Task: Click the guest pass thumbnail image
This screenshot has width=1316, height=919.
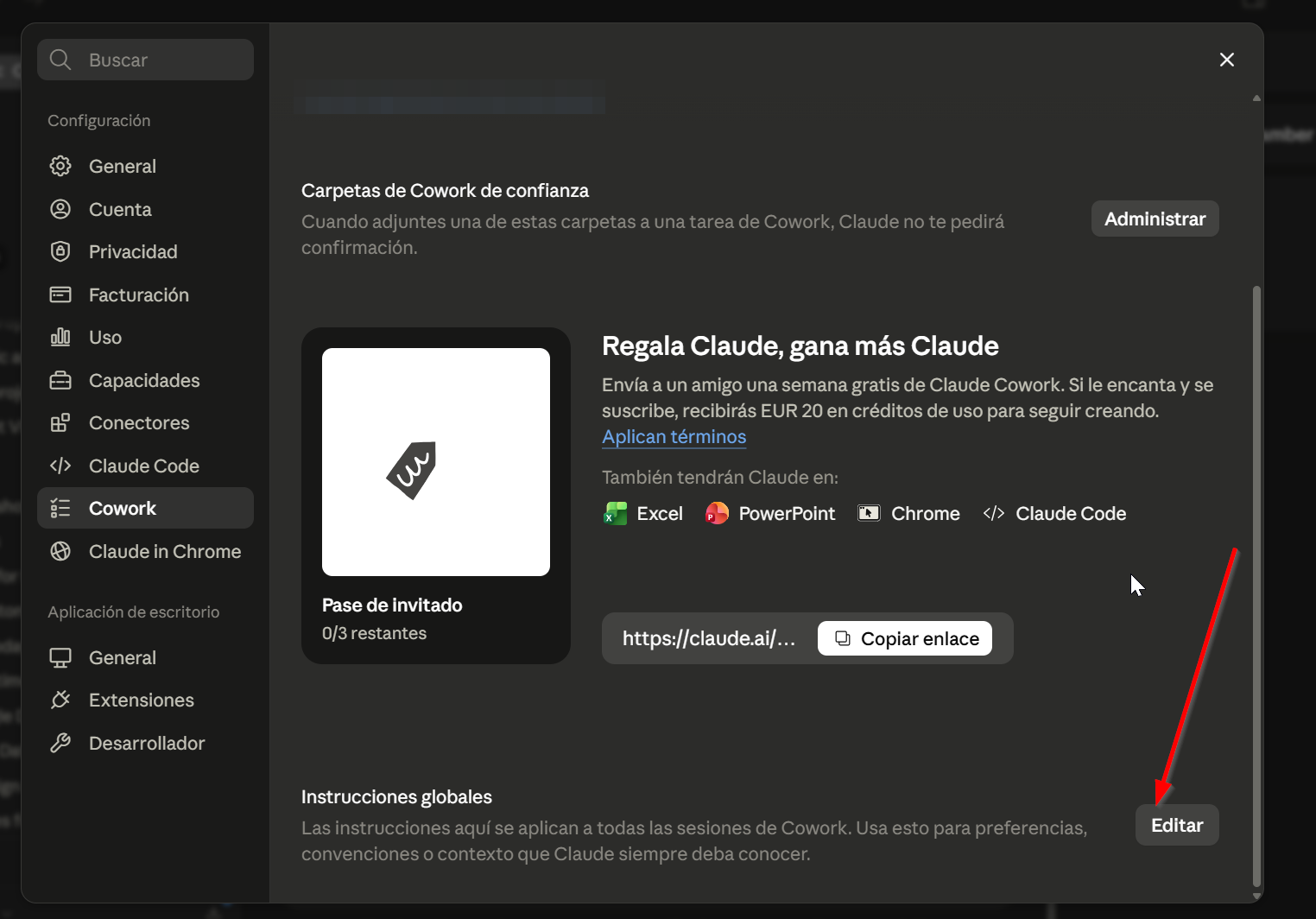Action: (x=436, y=462)
